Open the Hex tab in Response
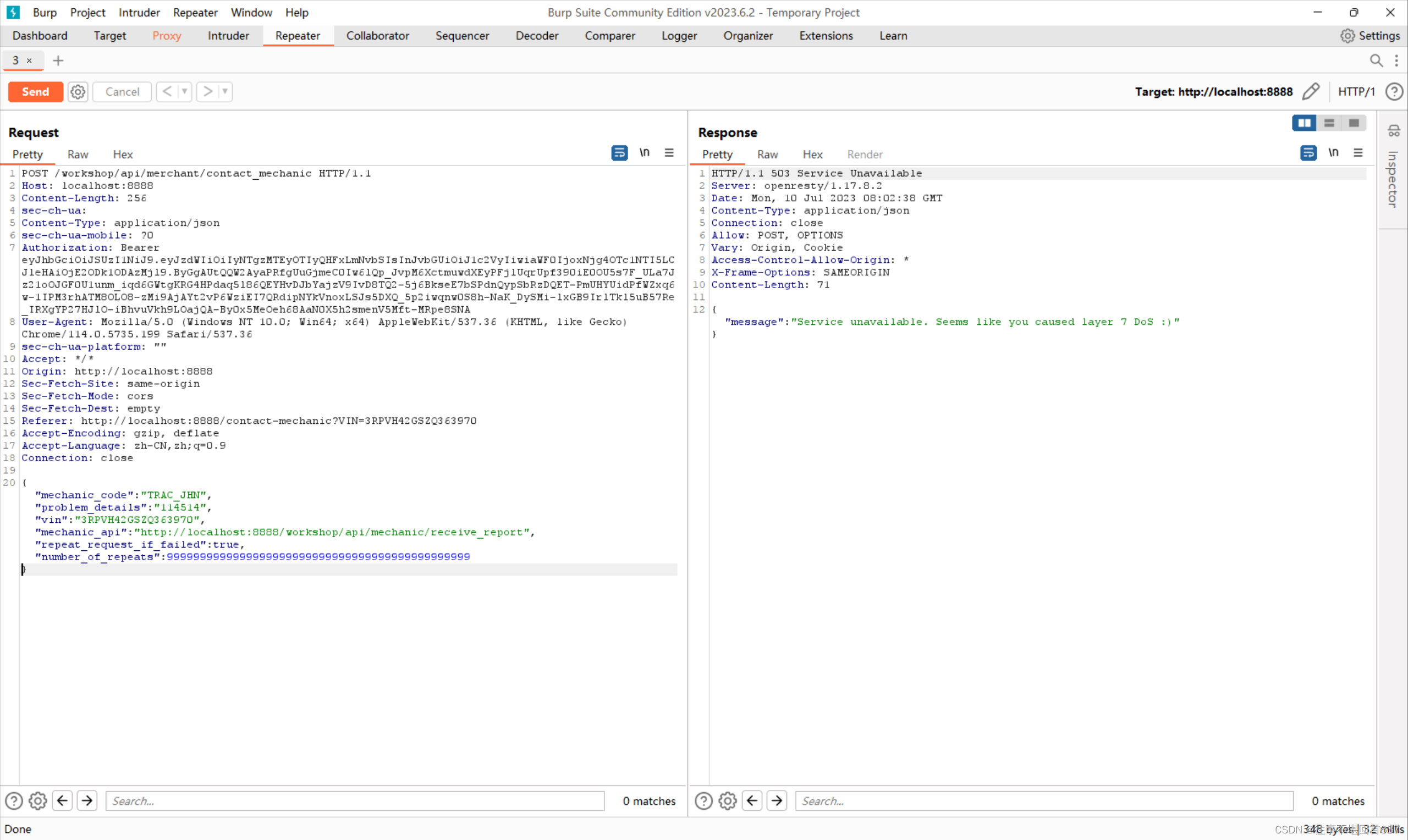The width and height of the screenshot is (1408, 840). coord(812,154)
